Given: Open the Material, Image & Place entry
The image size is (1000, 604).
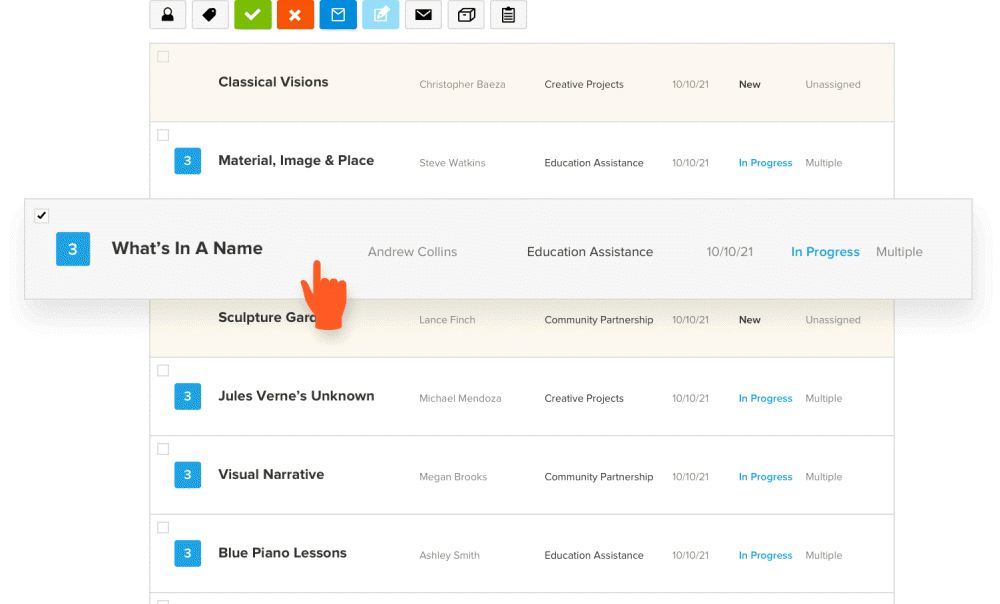Looking at the screenshot, I should point(295,161).
